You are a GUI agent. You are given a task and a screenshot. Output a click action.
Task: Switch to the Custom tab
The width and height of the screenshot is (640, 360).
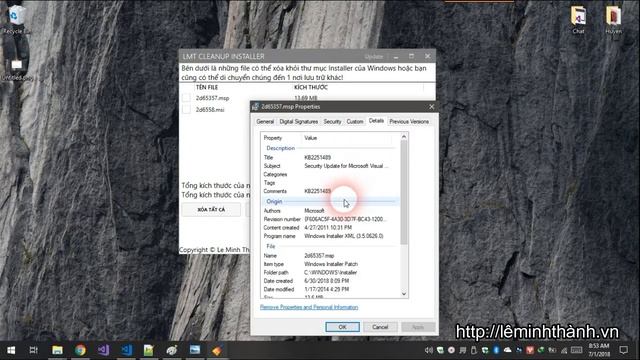click(x=355, y=122)
